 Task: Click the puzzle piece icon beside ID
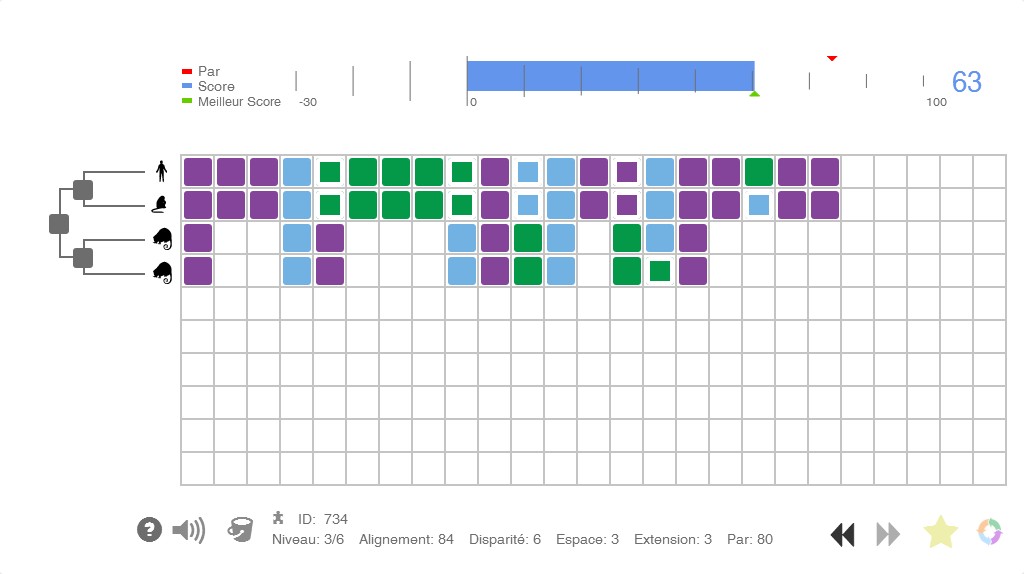pos(279,517)
